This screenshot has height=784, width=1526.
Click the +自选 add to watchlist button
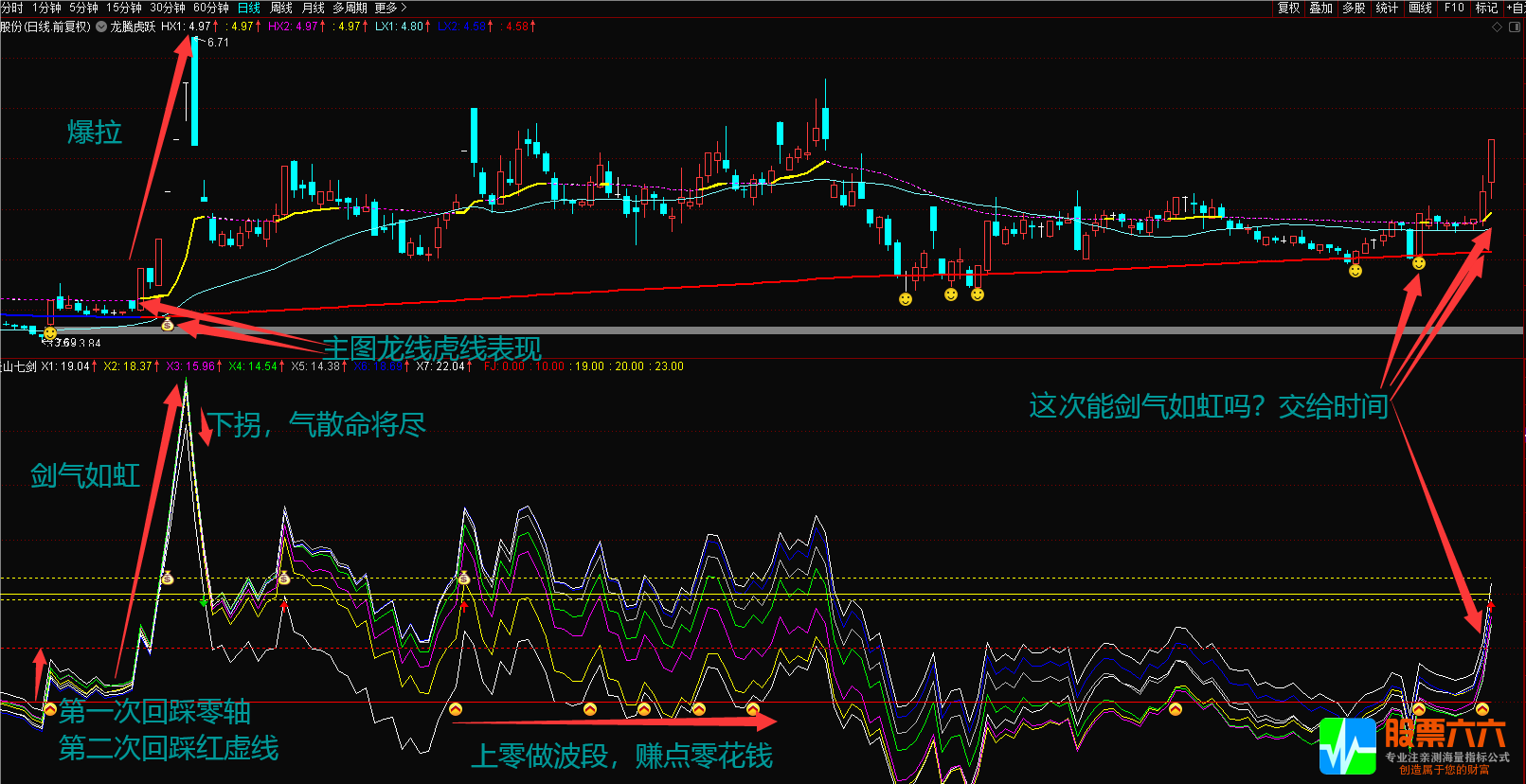click(1516, 8)
